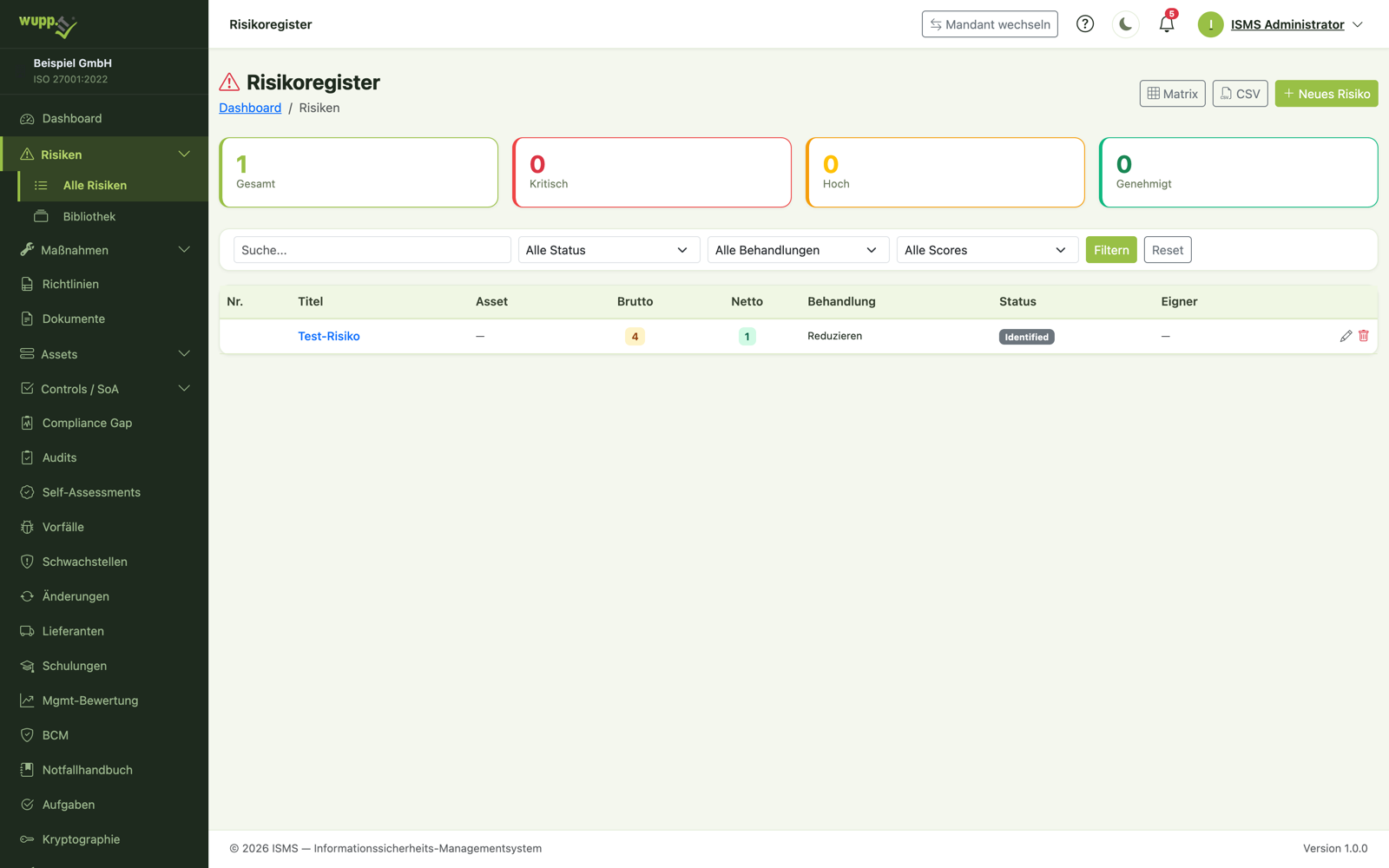
Task: Click the Version 1.0.0 footer text
Action: (x=1335, y=848)
